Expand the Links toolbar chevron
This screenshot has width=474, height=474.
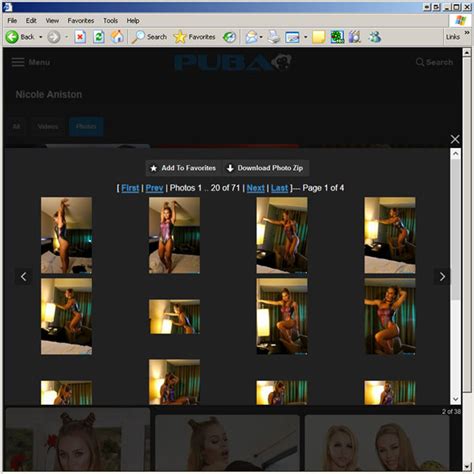coord(467,32)
